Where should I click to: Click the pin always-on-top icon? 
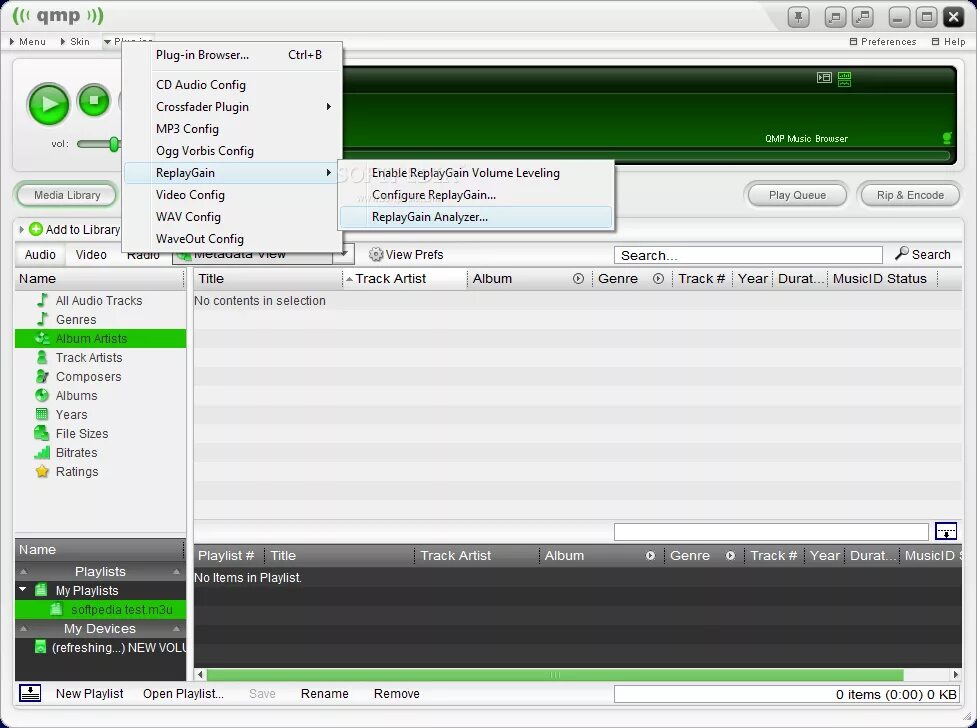click(798, 17)
